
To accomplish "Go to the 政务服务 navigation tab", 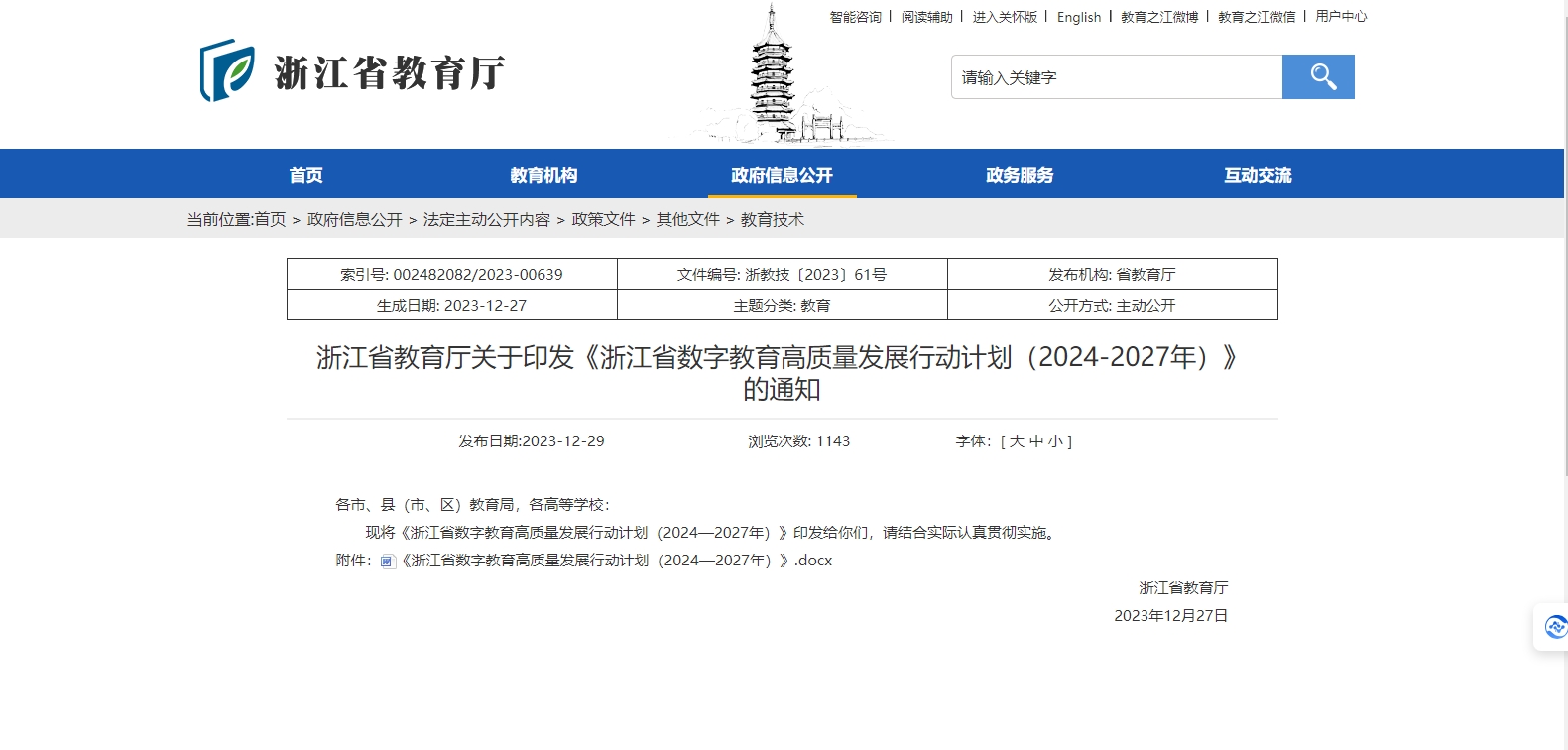I will coord(1020,175).
